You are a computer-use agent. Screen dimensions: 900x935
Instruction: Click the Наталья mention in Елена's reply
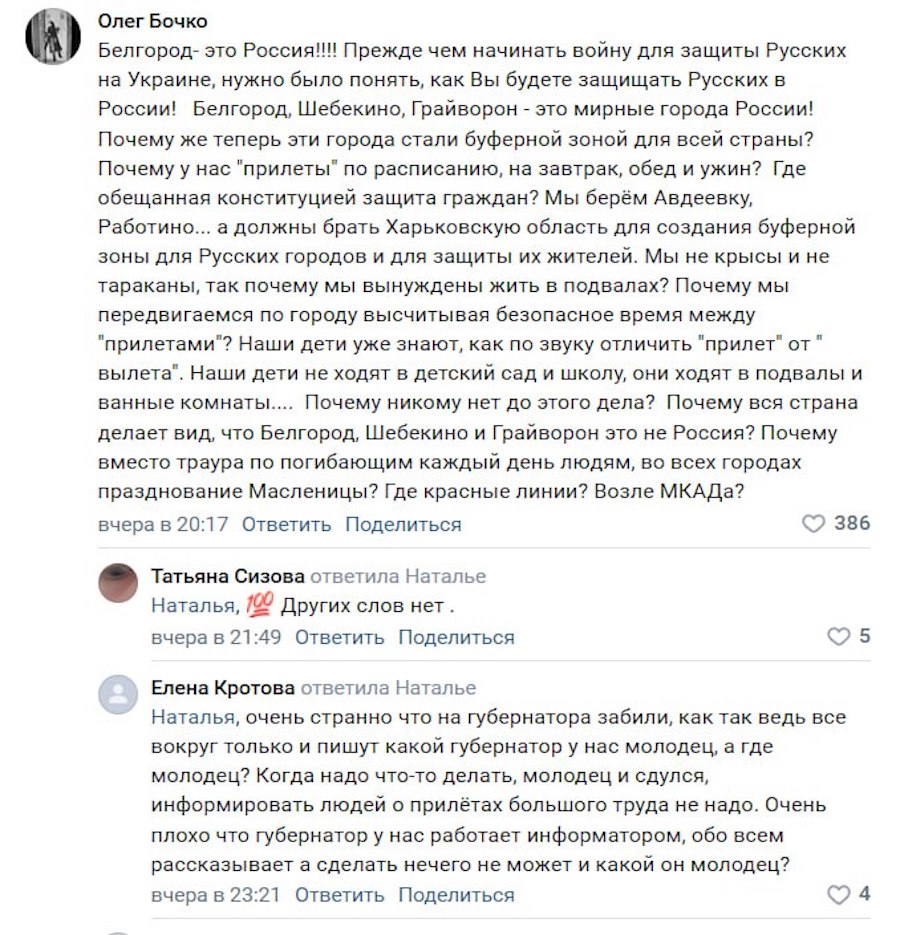[193, 718]
